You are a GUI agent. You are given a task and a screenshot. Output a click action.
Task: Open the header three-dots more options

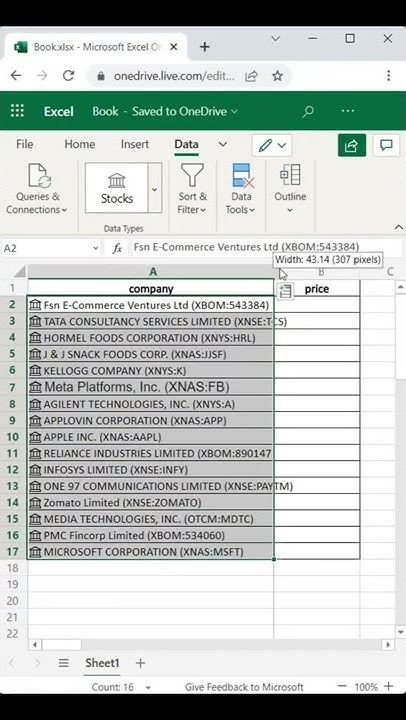click(348, 111)
